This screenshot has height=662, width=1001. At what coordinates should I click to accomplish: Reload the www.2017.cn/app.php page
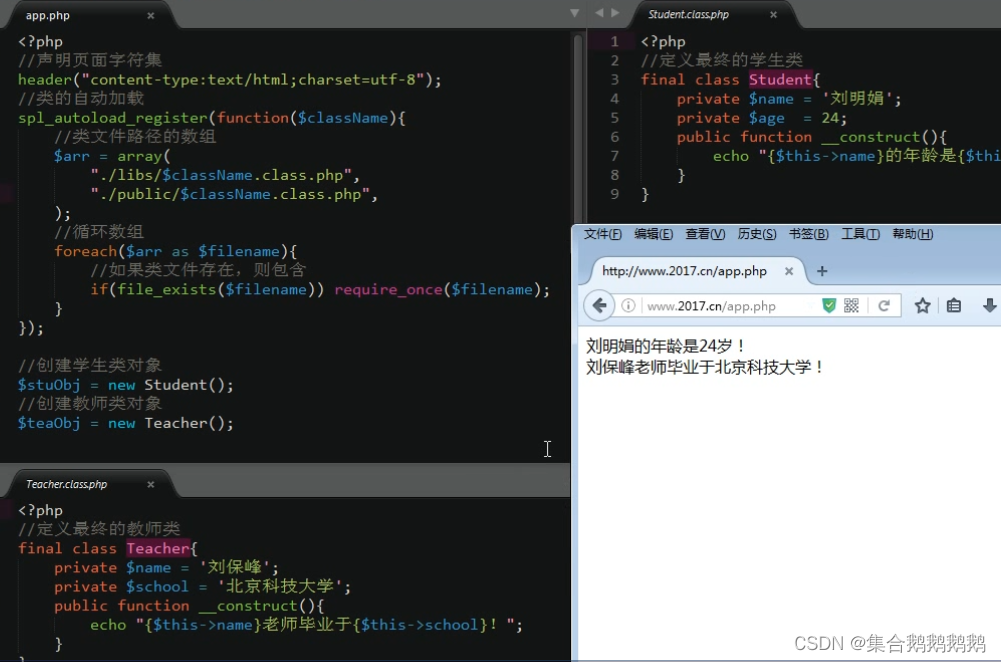[x=884, y=306]
